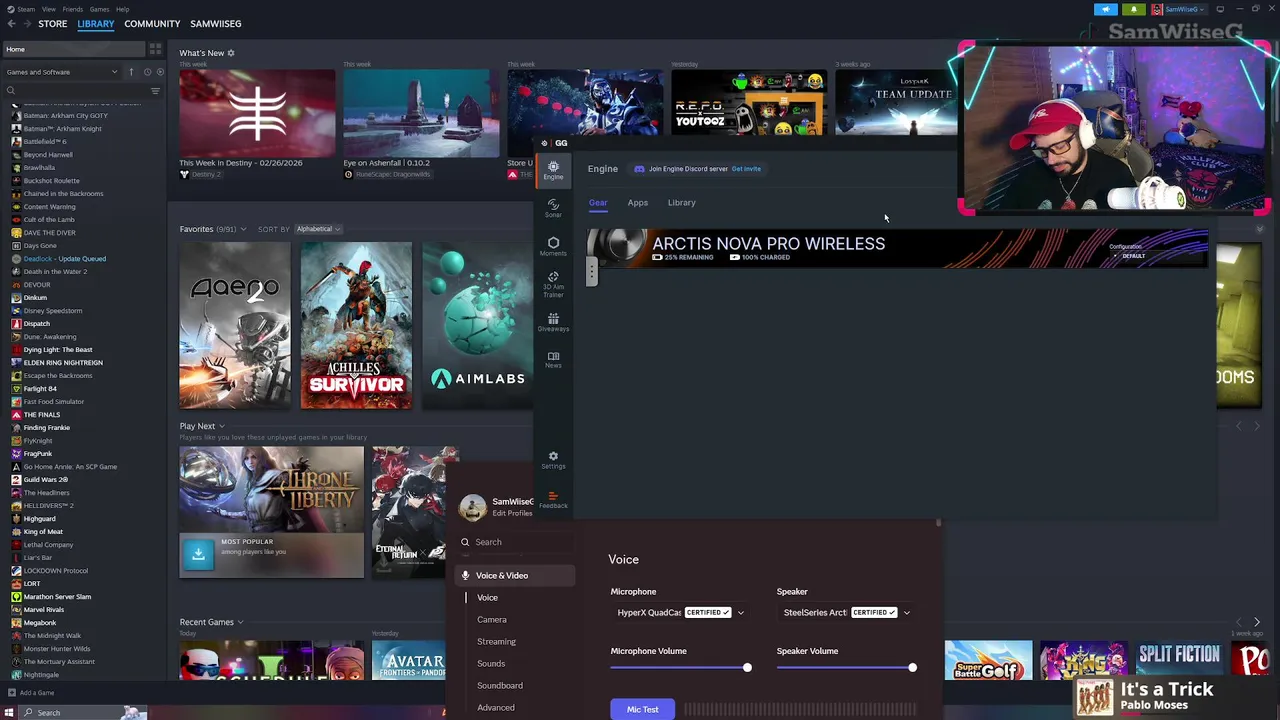
Task: Adjust Discord Speaker Volume slider handle
Action: [x=912, y=667]
